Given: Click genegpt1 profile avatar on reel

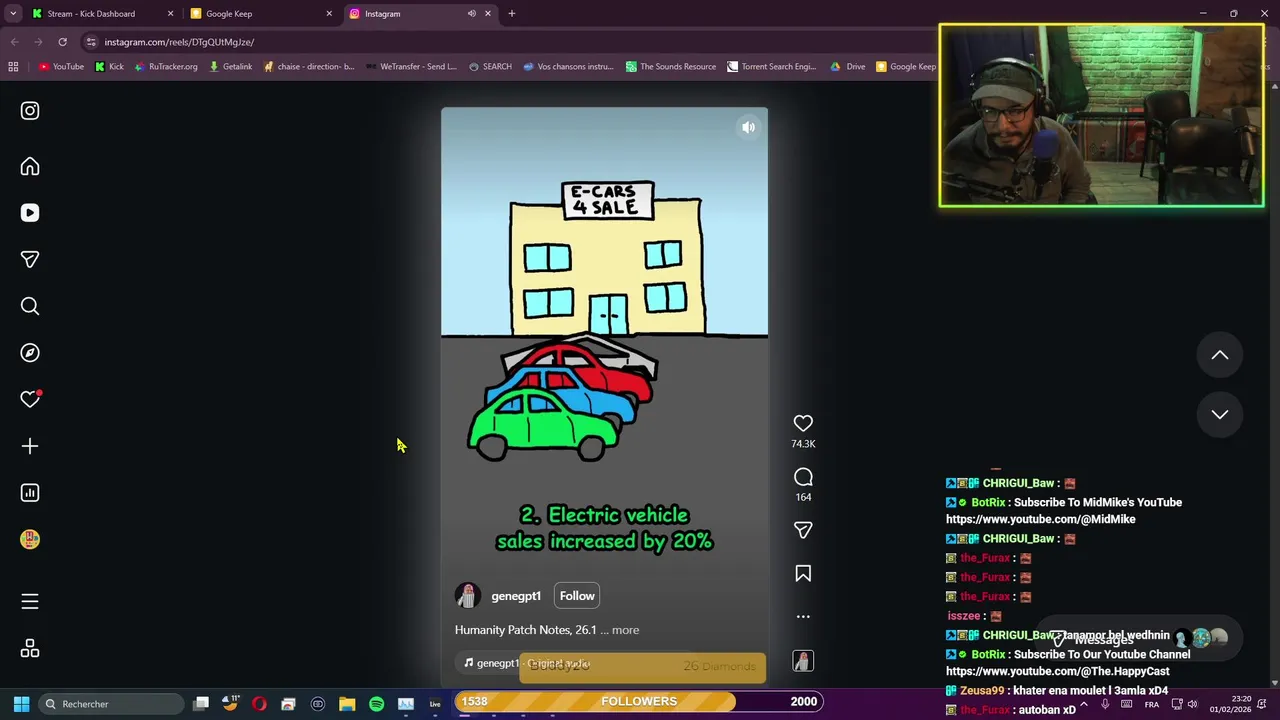Looking at the screenshot, I should (x=467, y=596).
